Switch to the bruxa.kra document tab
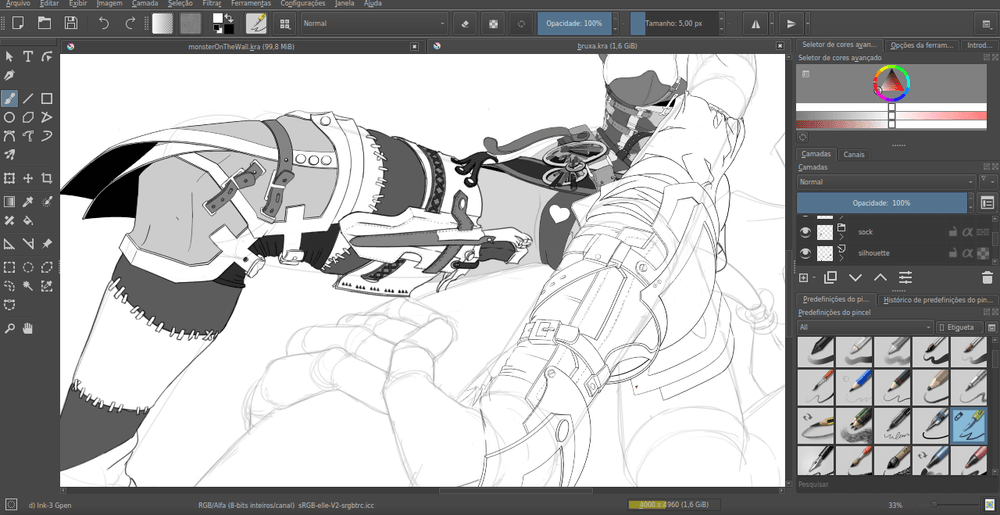The width and height of the screenshot is (1000, 515). [x=607, y=46]
